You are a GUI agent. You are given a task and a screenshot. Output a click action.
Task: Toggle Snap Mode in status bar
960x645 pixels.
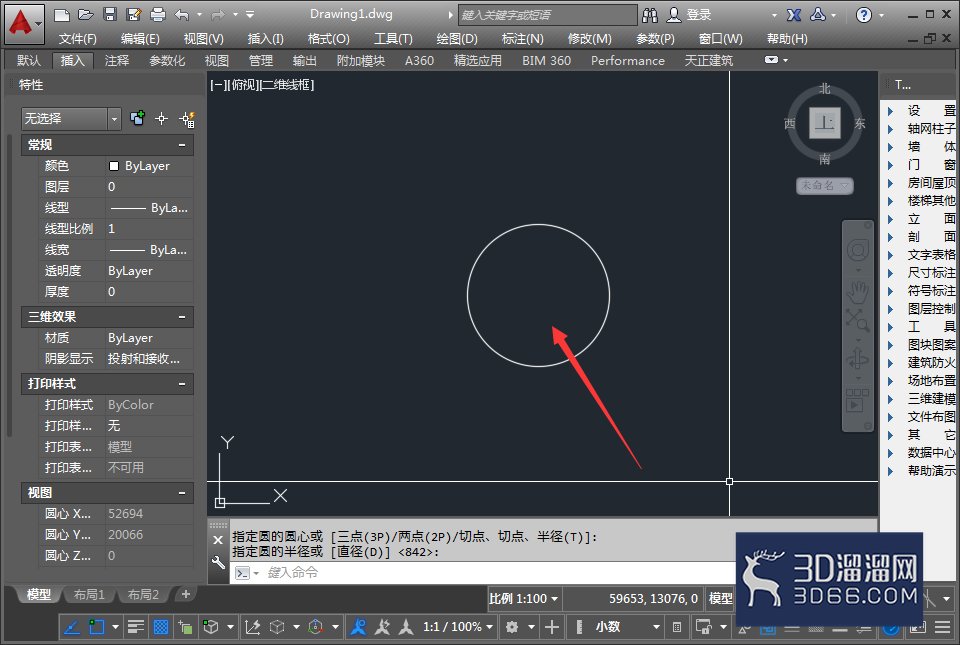(x=96, y=627)
